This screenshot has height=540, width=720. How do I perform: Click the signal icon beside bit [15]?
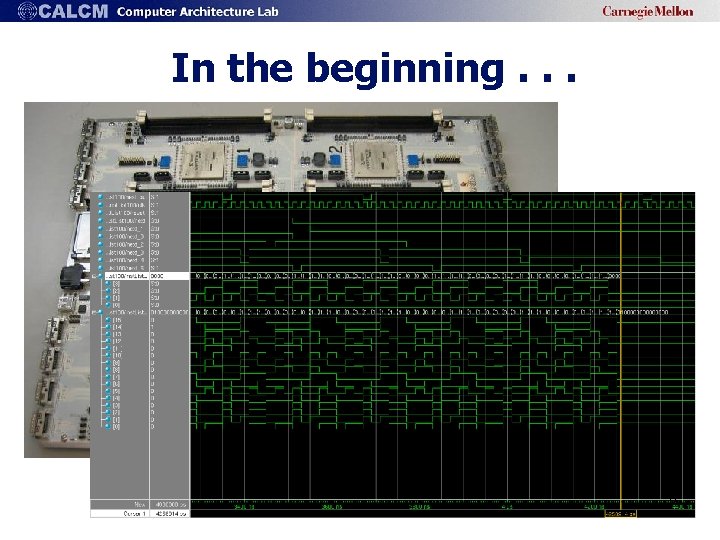click(x=108, y=320)
